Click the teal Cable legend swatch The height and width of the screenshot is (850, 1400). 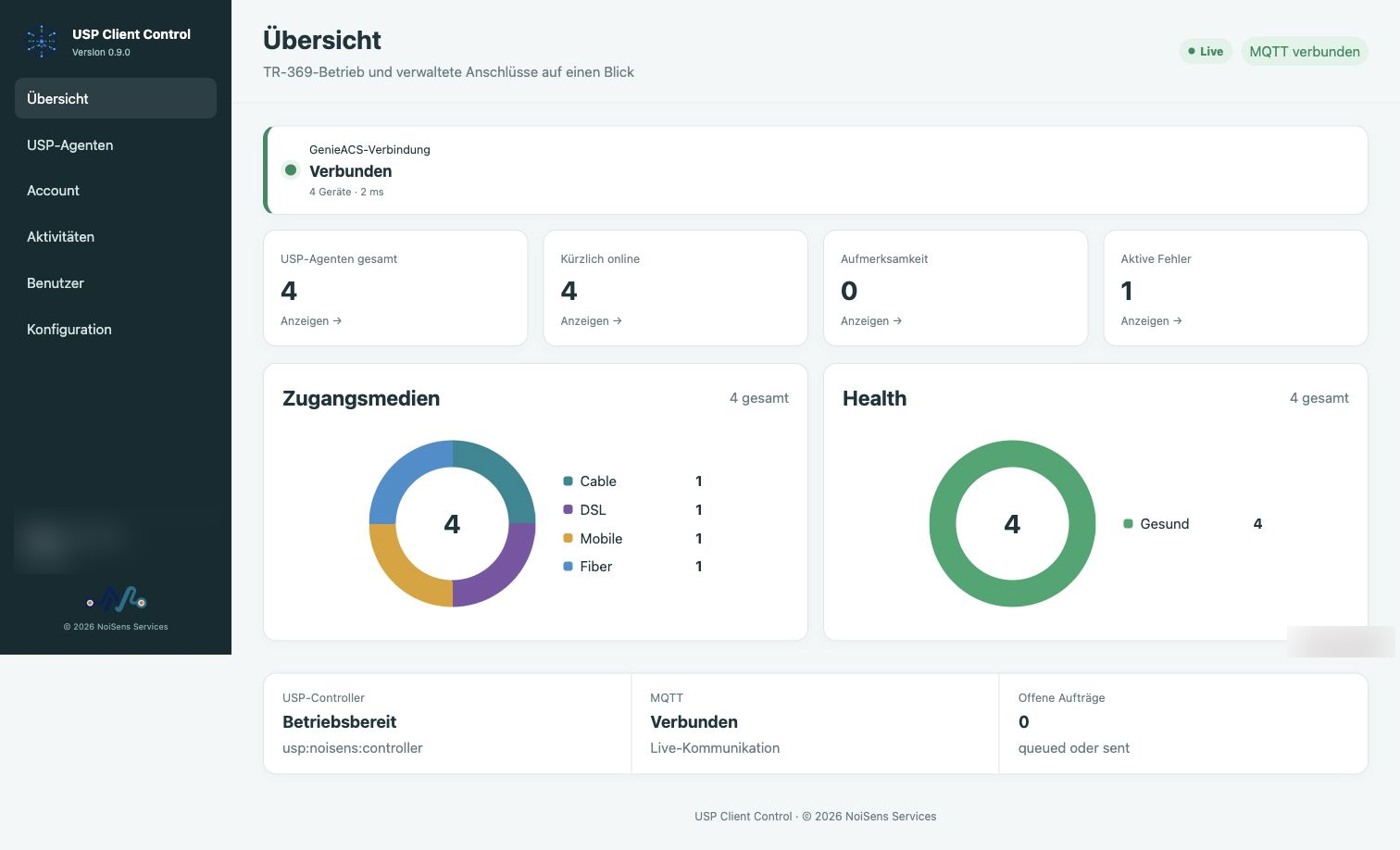click(568, 481)
